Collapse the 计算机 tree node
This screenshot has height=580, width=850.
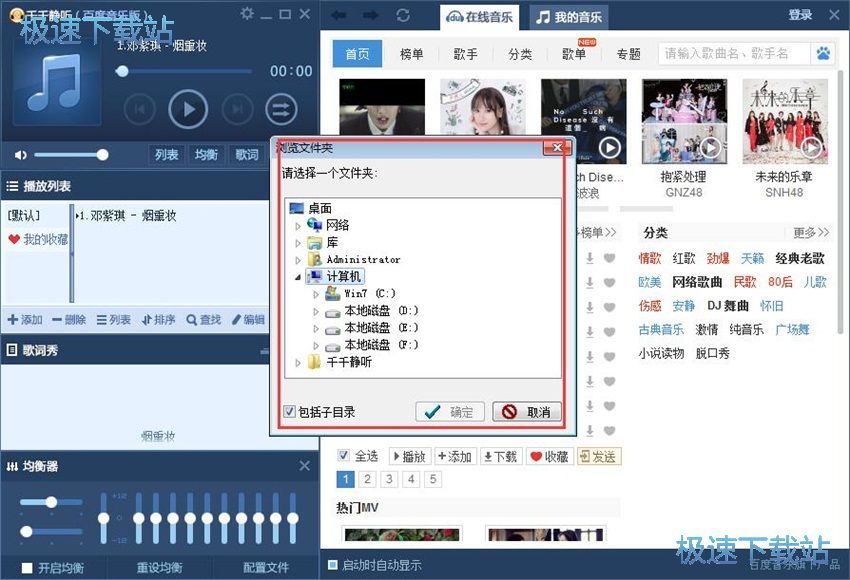tap(298, 277)
